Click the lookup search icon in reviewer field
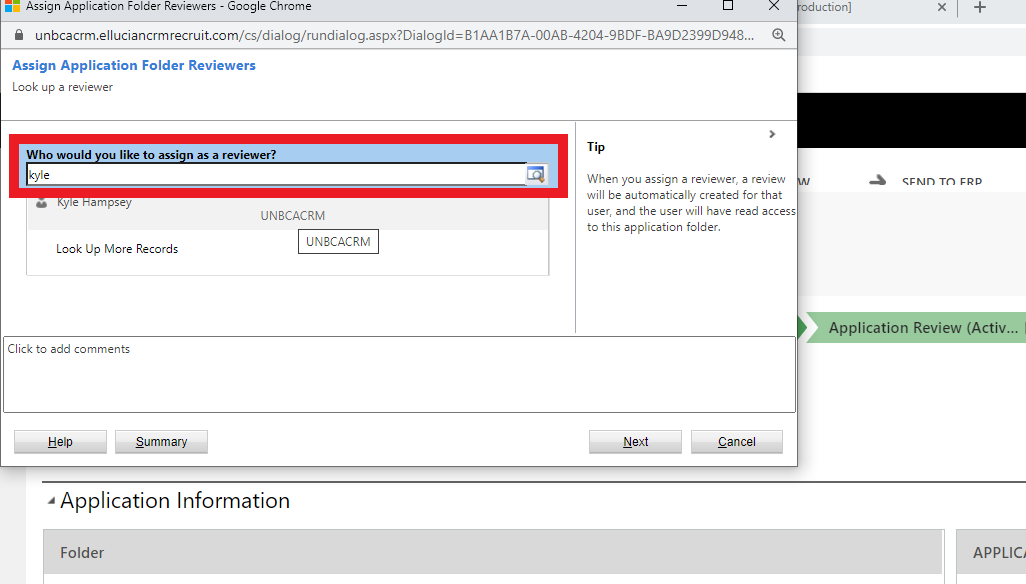Screen dimensions: 1026x584 (x=536, y=175)
